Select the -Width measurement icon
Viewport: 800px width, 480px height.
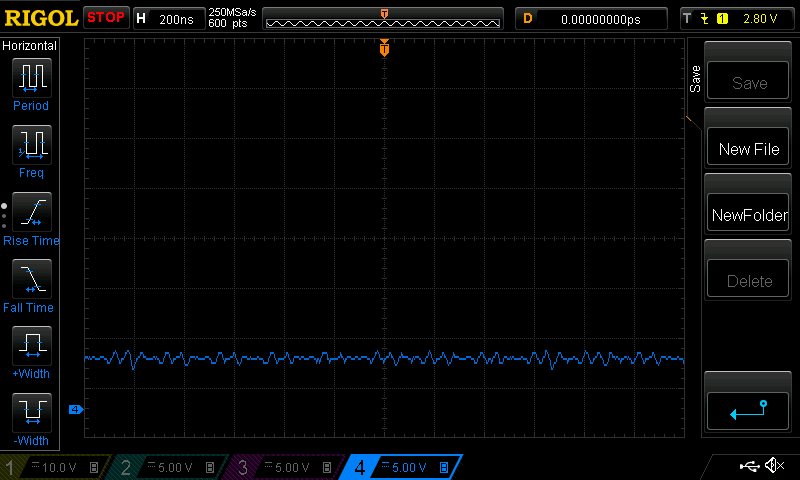[31, 414]
